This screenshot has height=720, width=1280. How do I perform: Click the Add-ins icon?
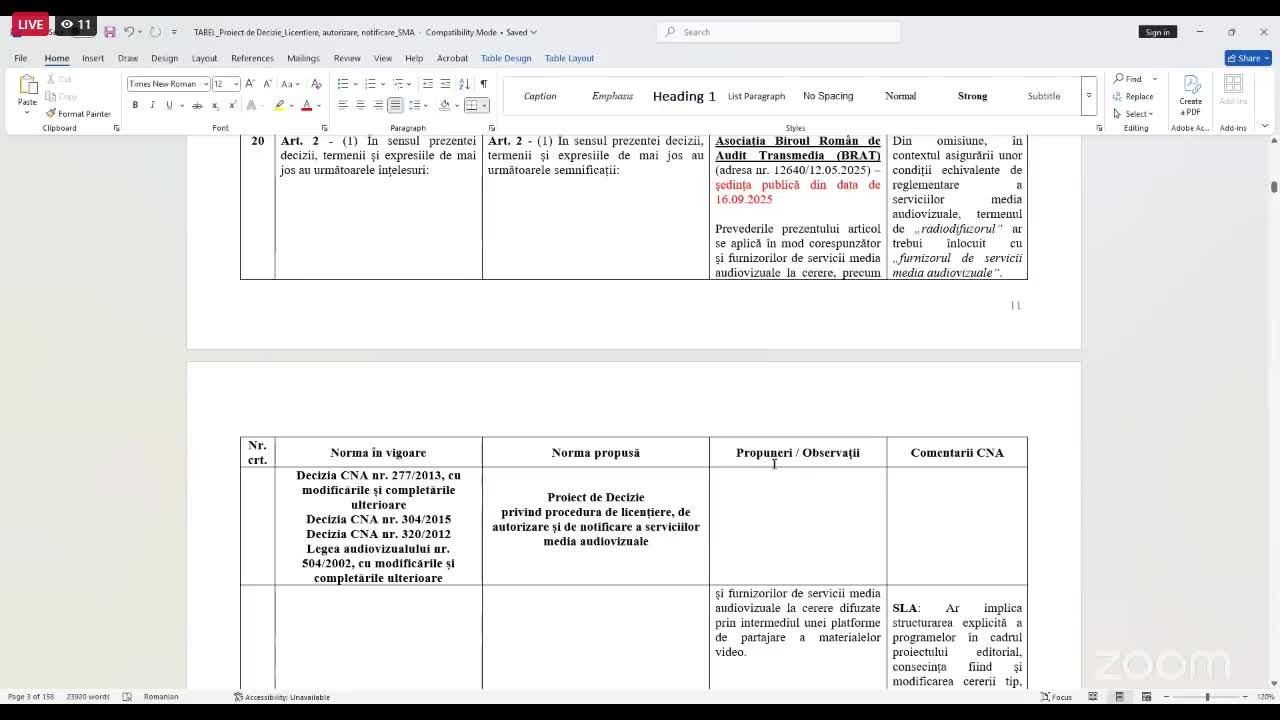pos(1233,90)
